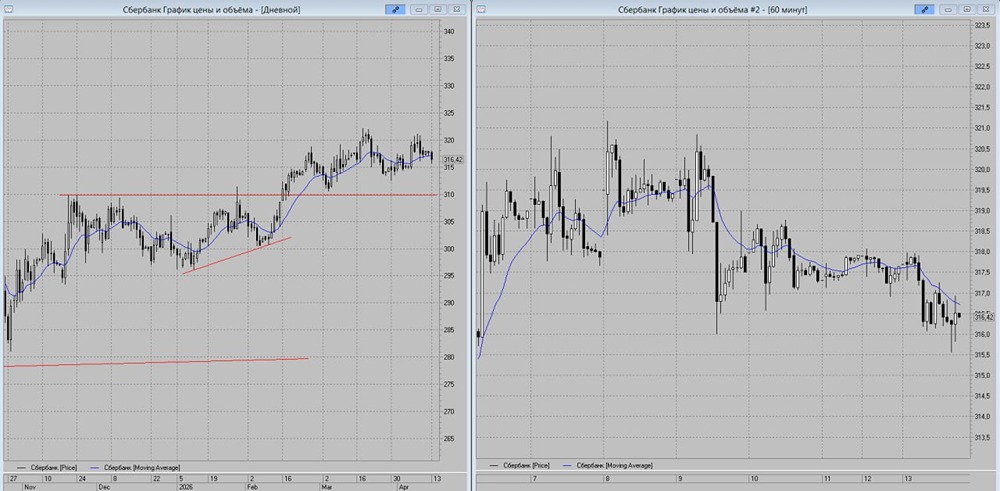1000x491 pixels.
Task: Minimize the Дневной chart window
Action: coord(419,10)
